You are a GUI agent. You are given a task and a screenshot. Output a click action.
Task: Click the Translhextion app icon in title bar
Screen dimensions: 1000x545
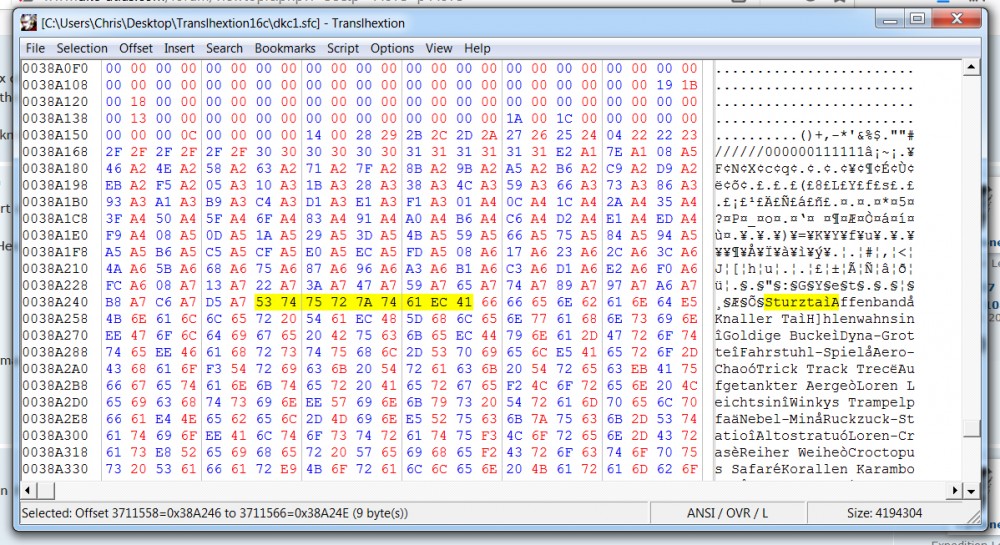pyautogui.click(x=29, y=20)
